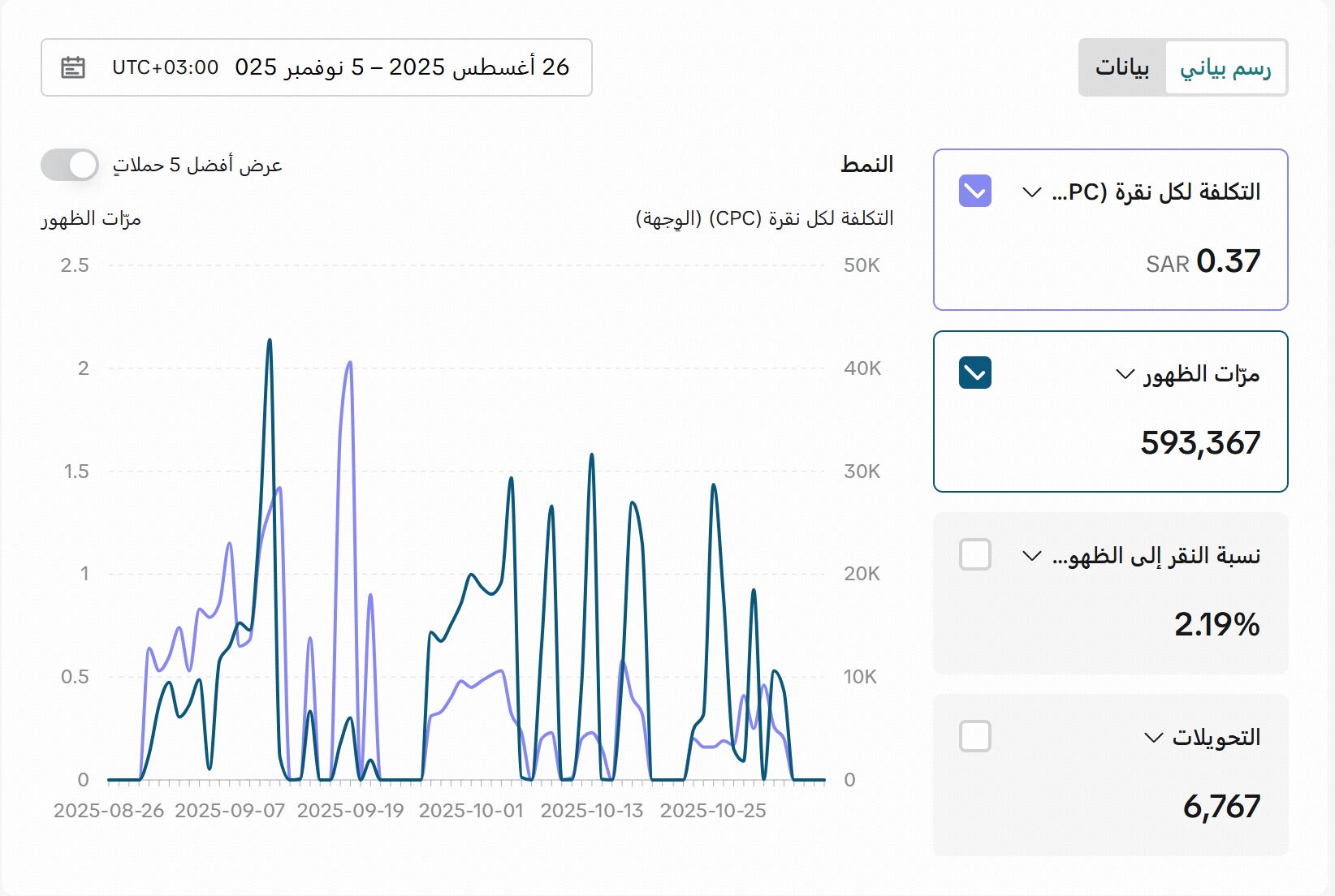Switch to the رسم بياني tab

[1225, 67]
